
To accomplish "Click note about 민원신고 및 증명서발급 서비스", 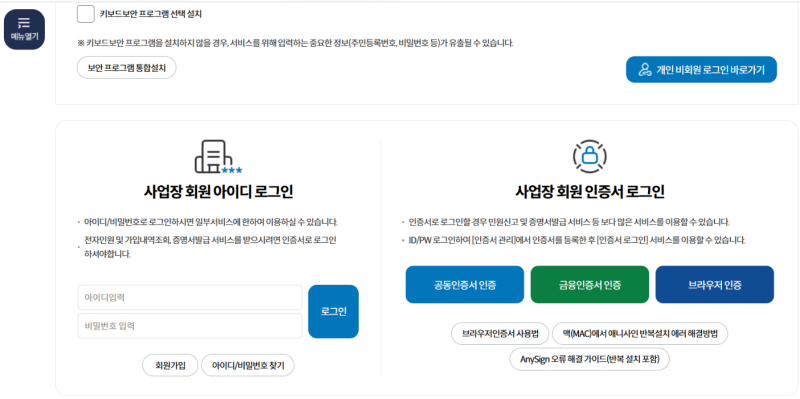I will 569,222.
